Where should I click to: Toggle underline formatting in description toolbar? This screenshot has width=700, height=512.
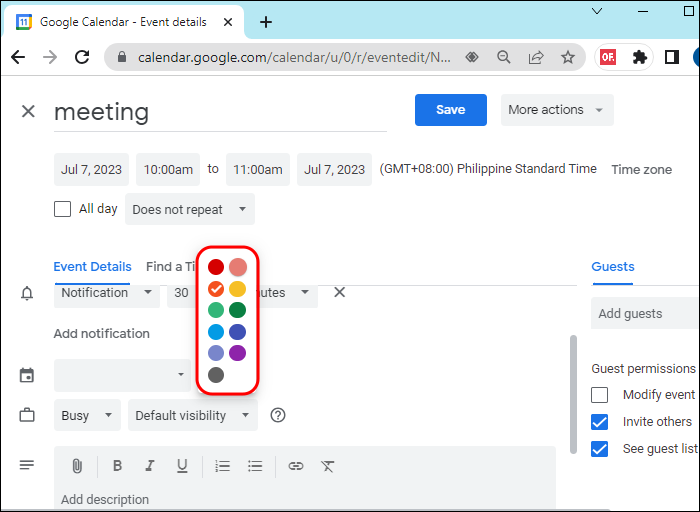[182, 466]
